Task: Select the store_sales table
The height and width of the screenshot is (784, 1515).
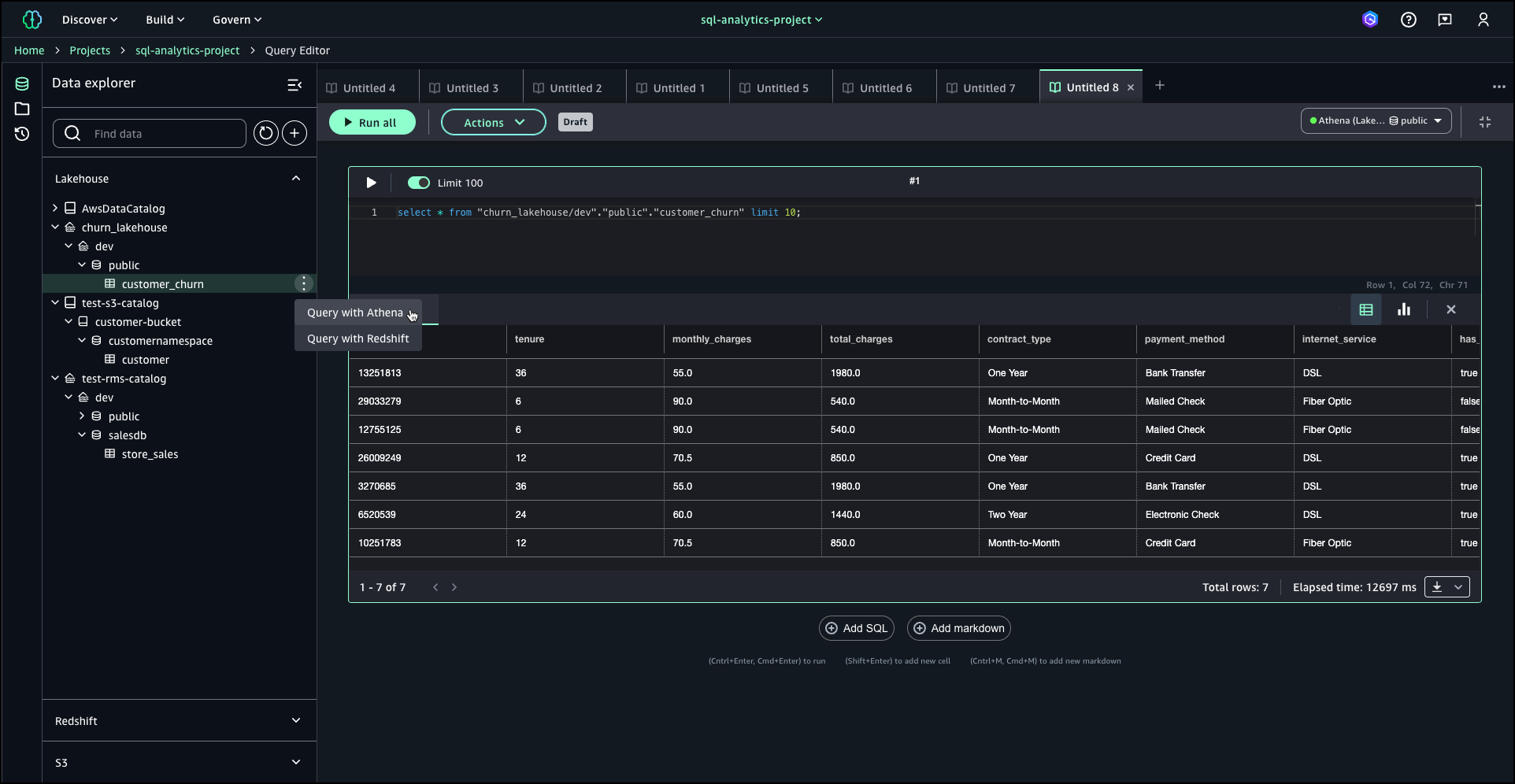Action: point(150,454)
